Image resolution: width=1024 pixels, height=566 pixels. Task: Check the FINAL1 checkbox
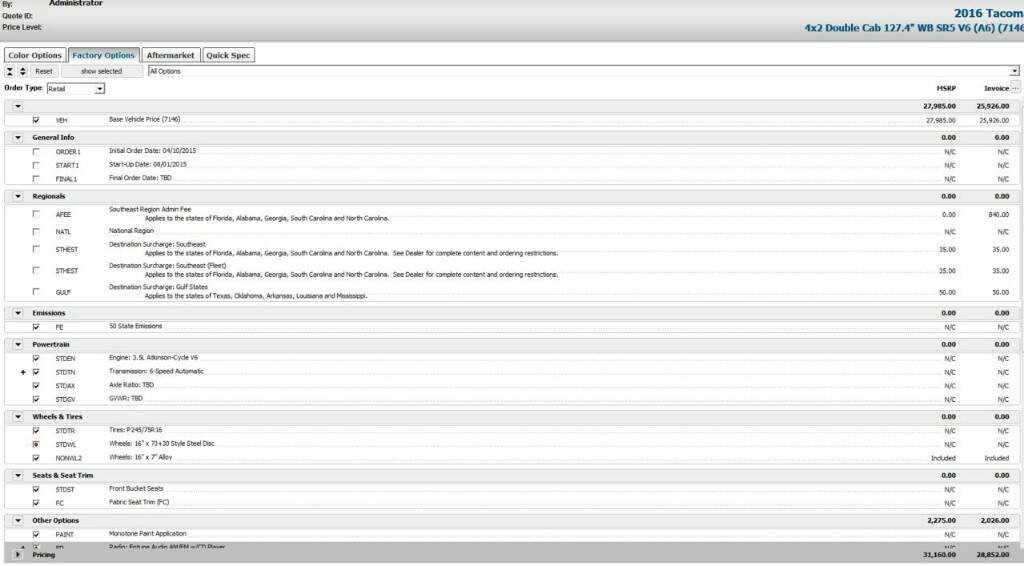click(36, 178)
